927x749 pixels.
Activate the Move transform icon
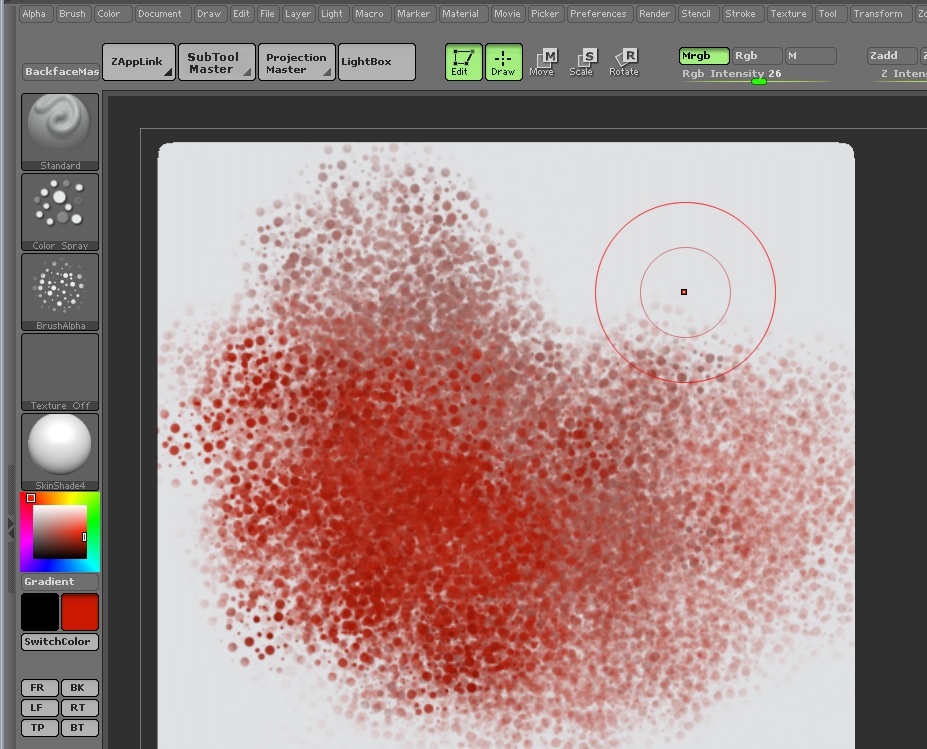(x=542, y=62)
